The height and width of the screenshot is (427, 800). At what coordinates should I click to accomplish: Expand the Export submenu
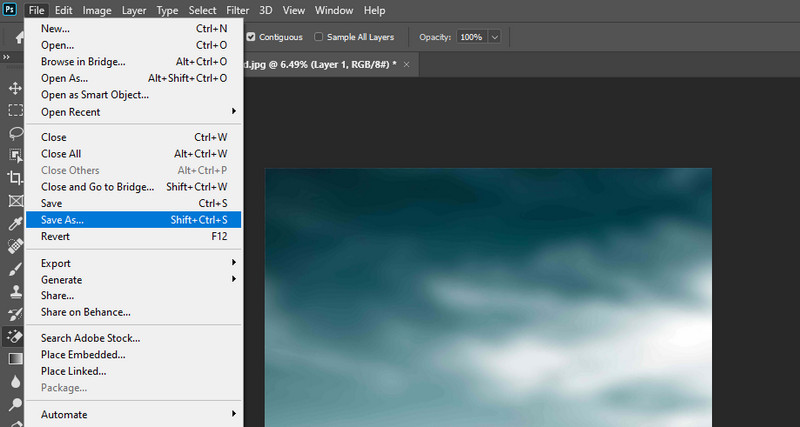pos(234,263)
